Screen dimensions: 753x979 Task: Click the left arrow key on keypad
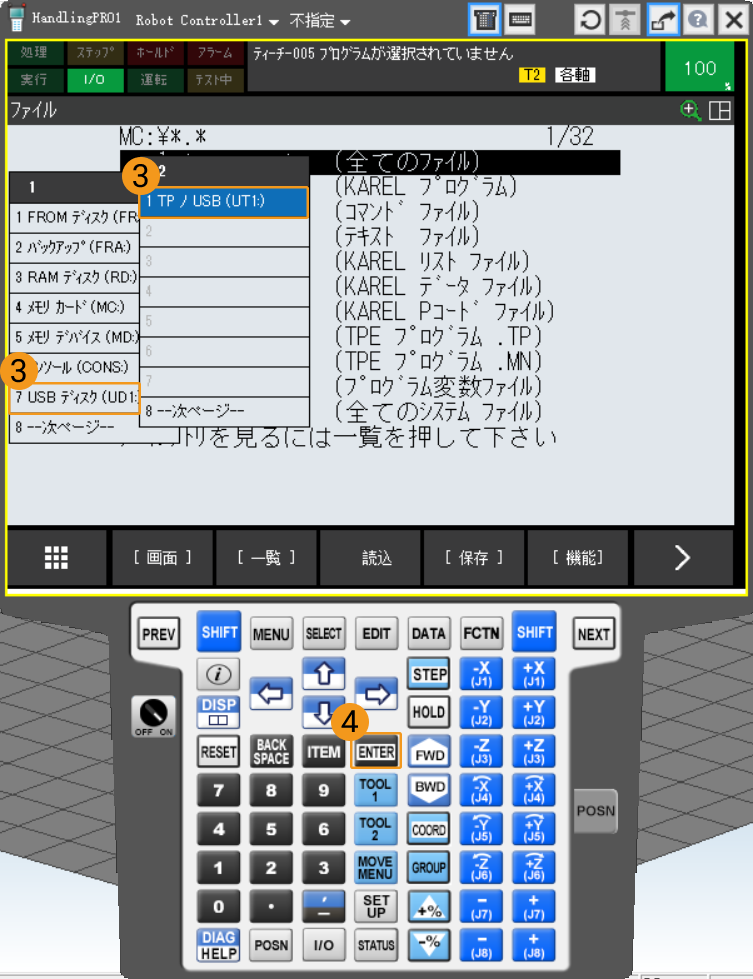(x=271, y=693)
